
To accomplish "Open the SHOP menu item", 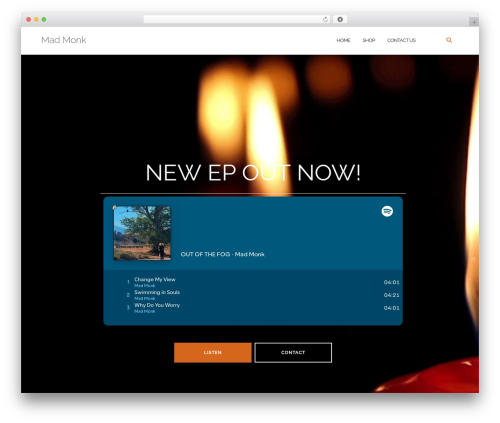I will pos(369,40).
